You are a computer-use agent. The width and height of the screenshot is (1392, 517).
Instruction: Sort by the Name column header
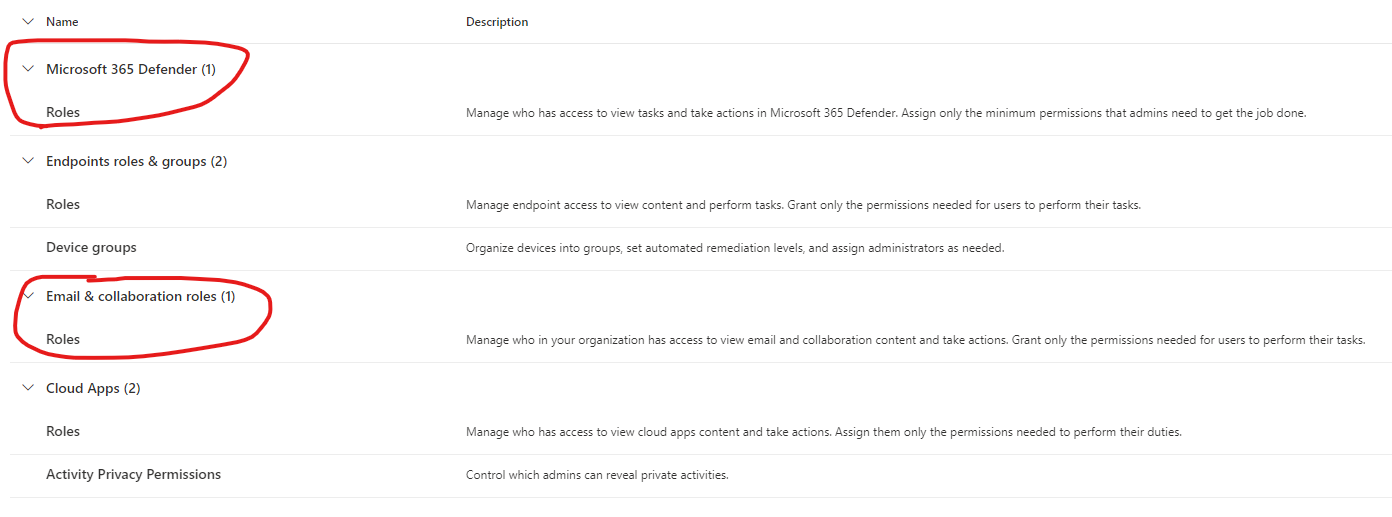(x=62, y=21)
